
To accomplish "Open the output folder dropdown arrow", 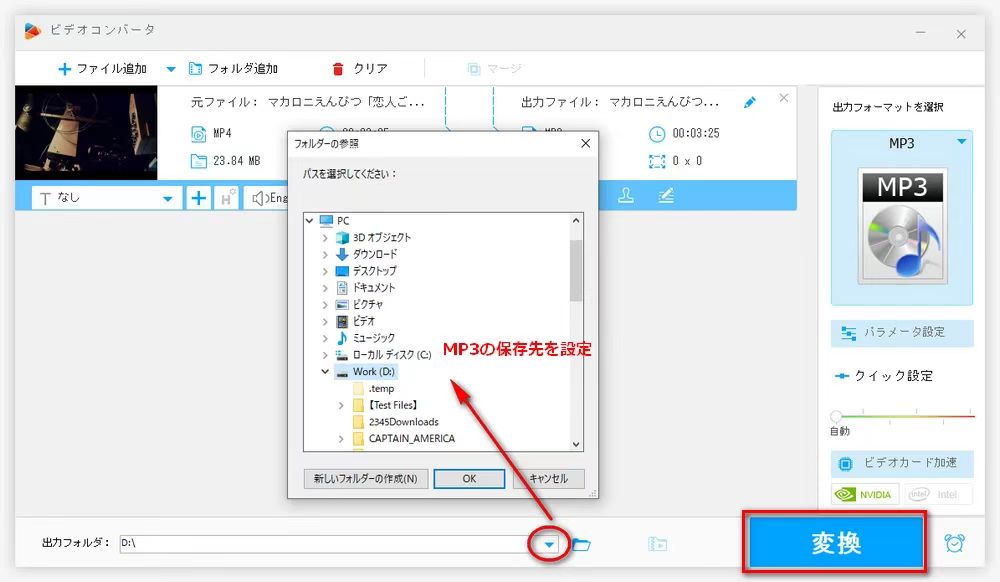I will pyautogui.click(x=549, y=544).
